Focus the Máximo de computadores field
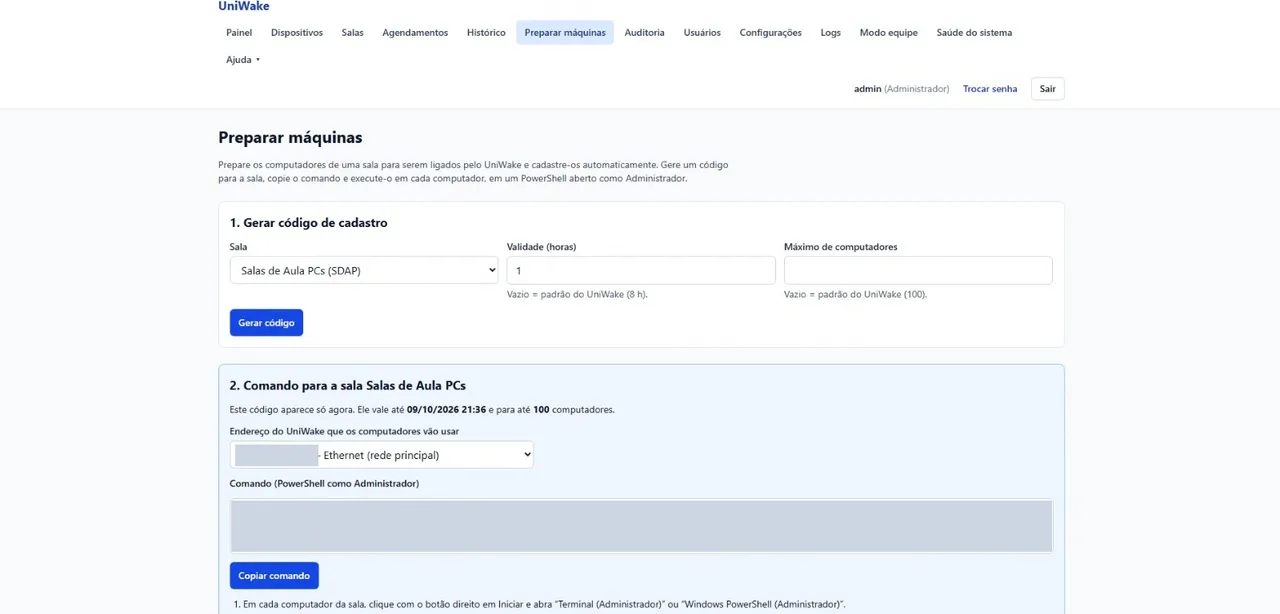1280x614 pixels. click(x=918, y=270)
